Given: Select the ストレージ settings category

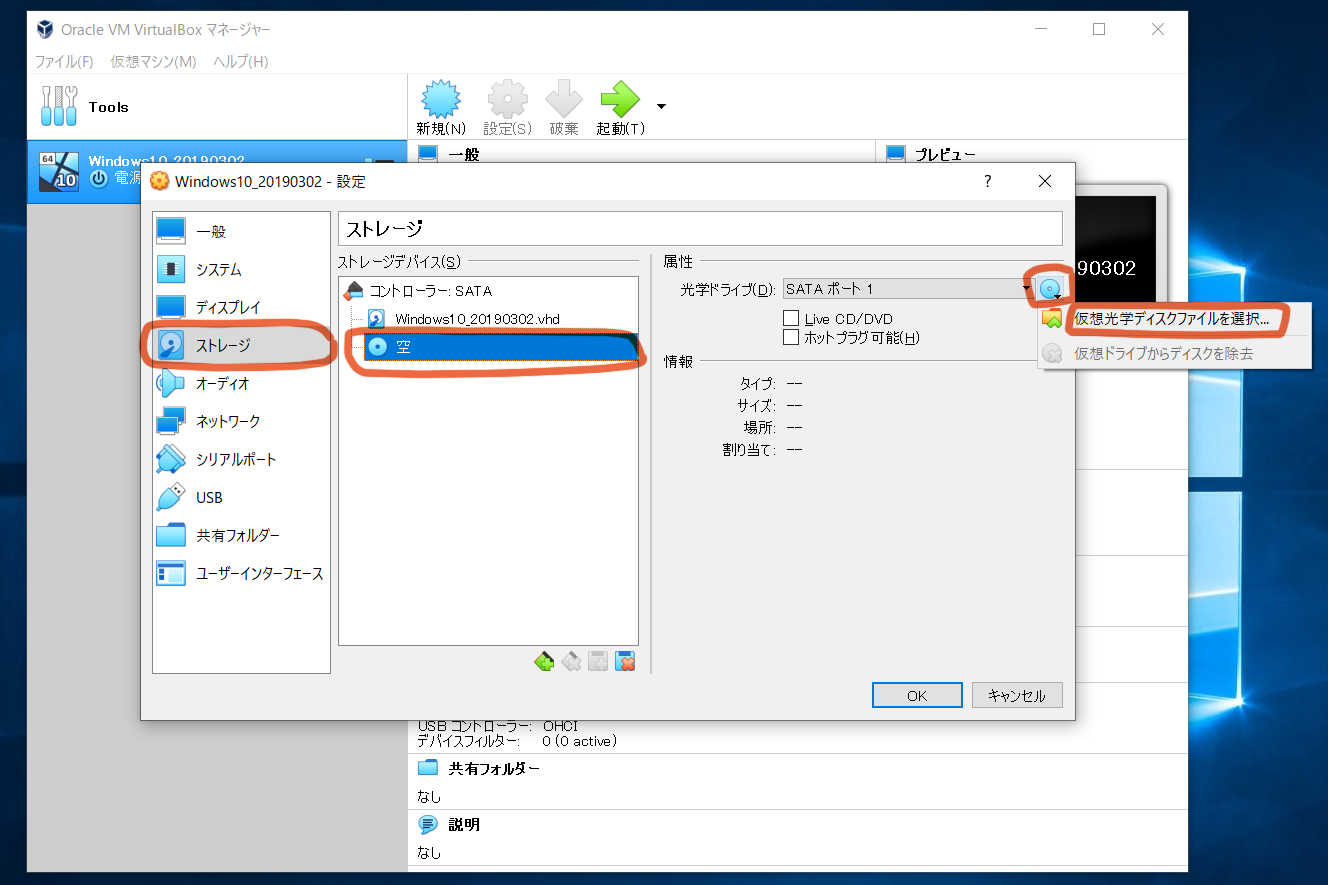Looking at the screenshot, I should (x=241, y=345).
